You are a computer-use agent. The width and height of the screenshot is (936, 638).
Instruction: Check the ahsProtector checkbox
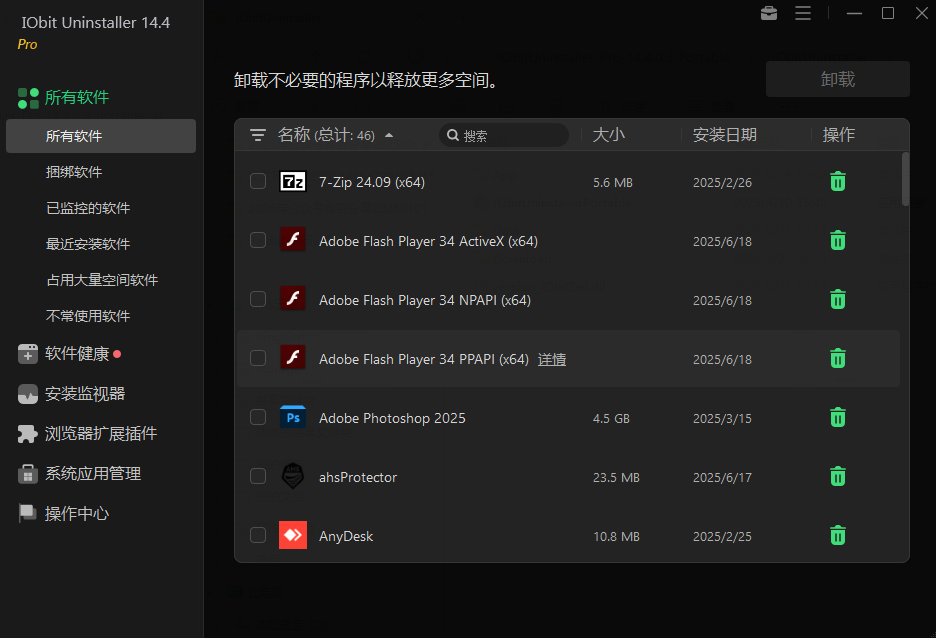tap(258, 477)
